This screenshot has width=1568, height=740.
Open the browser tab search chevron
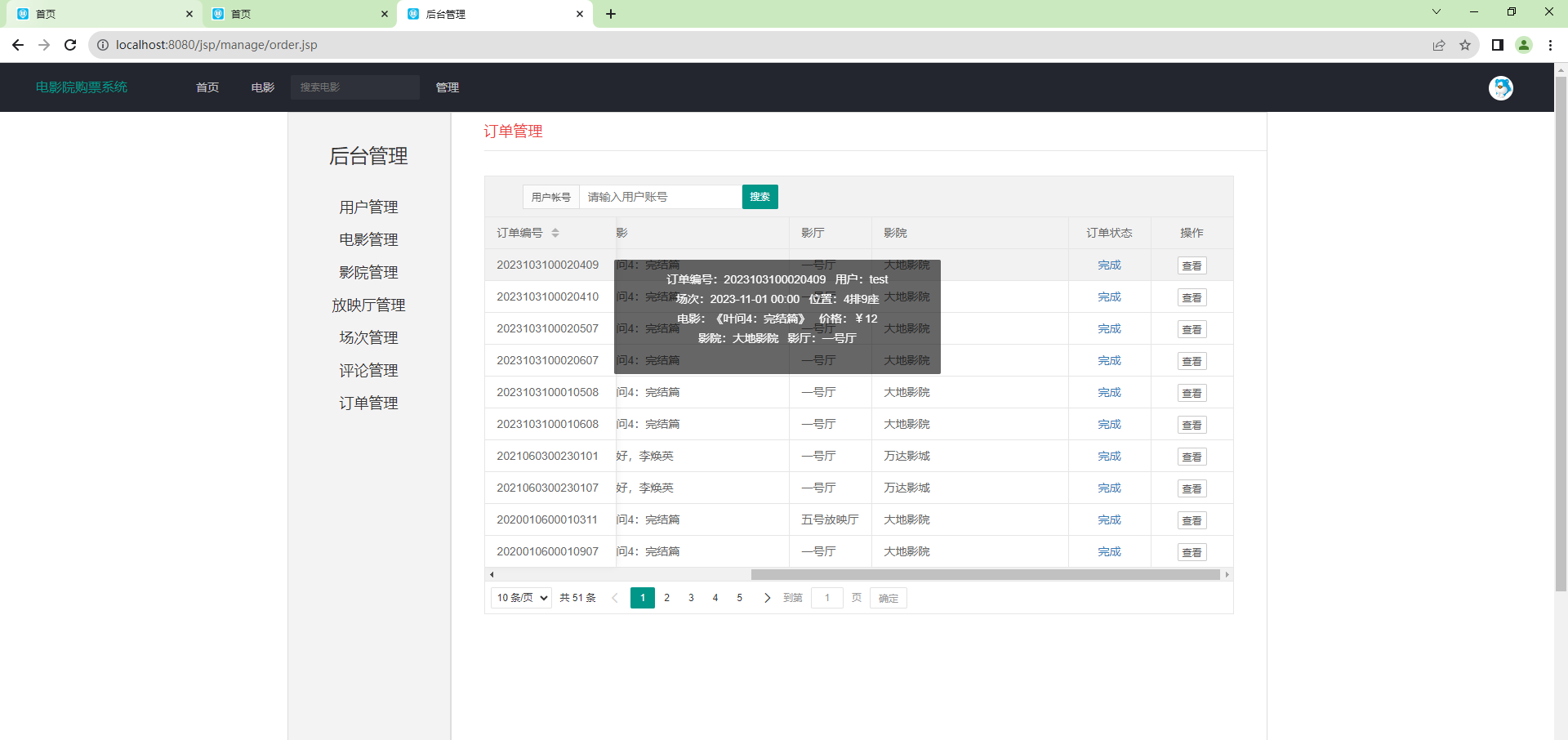1436,12
